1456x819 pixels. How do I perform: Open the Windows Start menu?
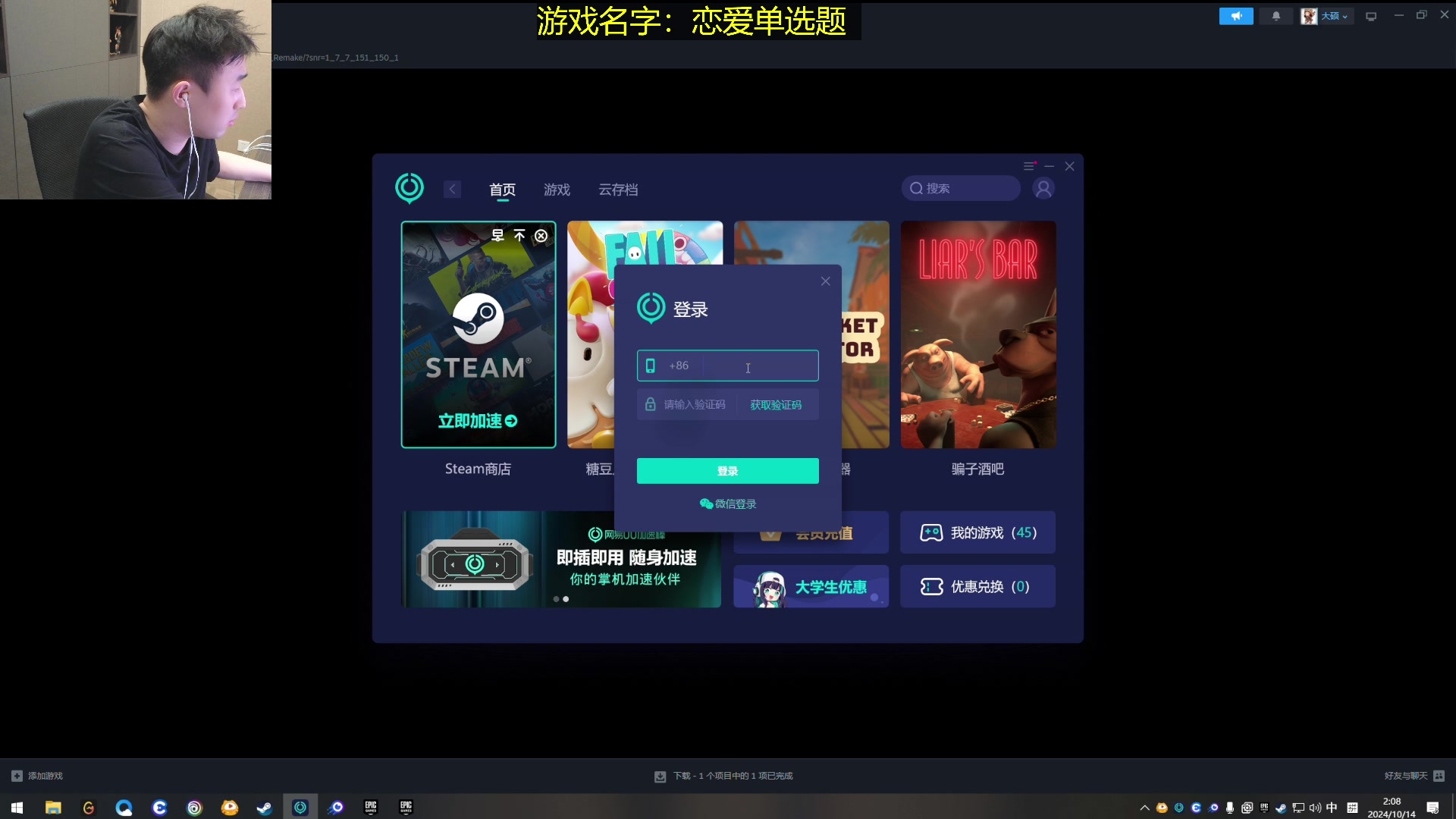click(x=17, y=808)
